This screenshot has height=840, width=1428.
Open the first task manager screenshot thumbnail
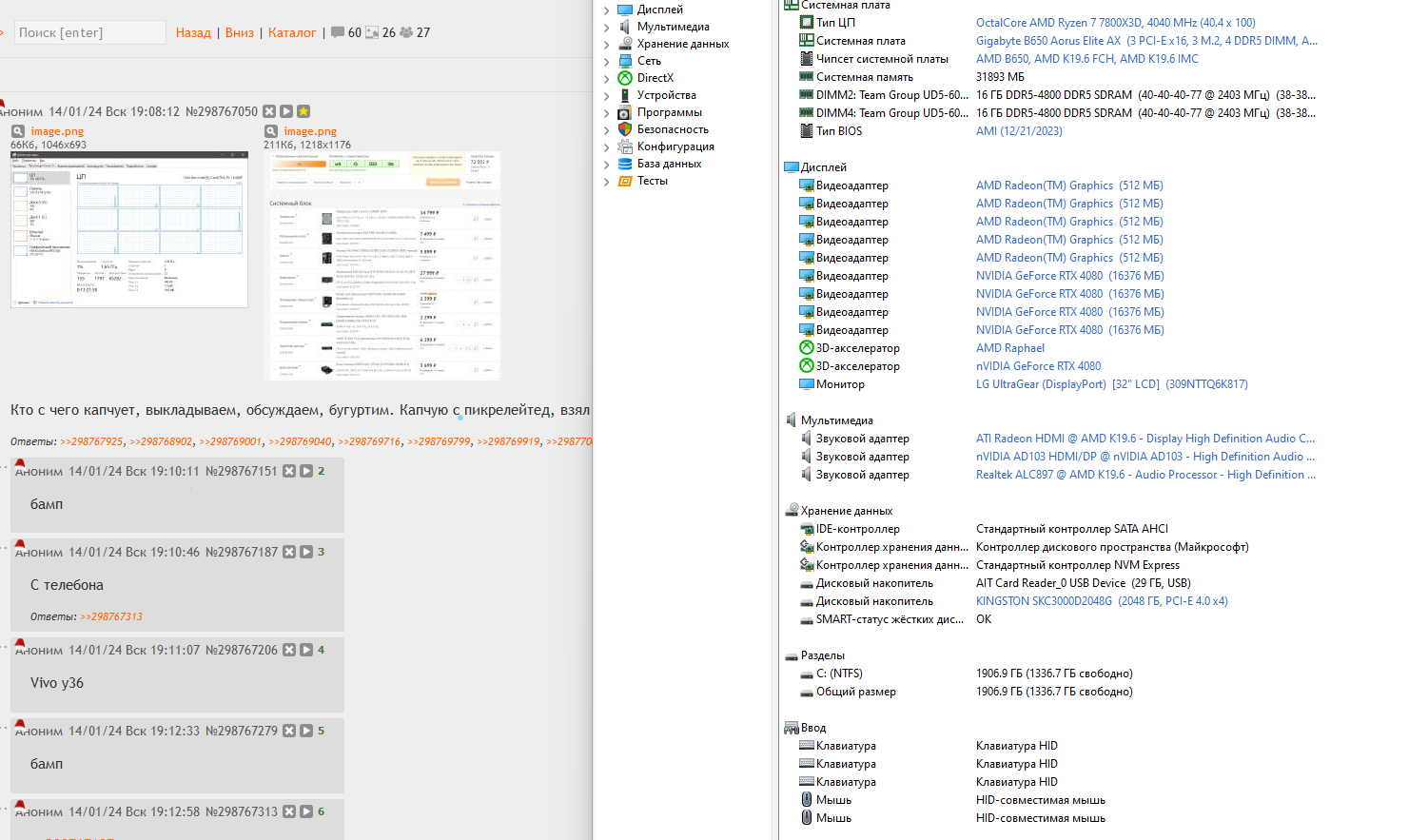pos(129,229)
